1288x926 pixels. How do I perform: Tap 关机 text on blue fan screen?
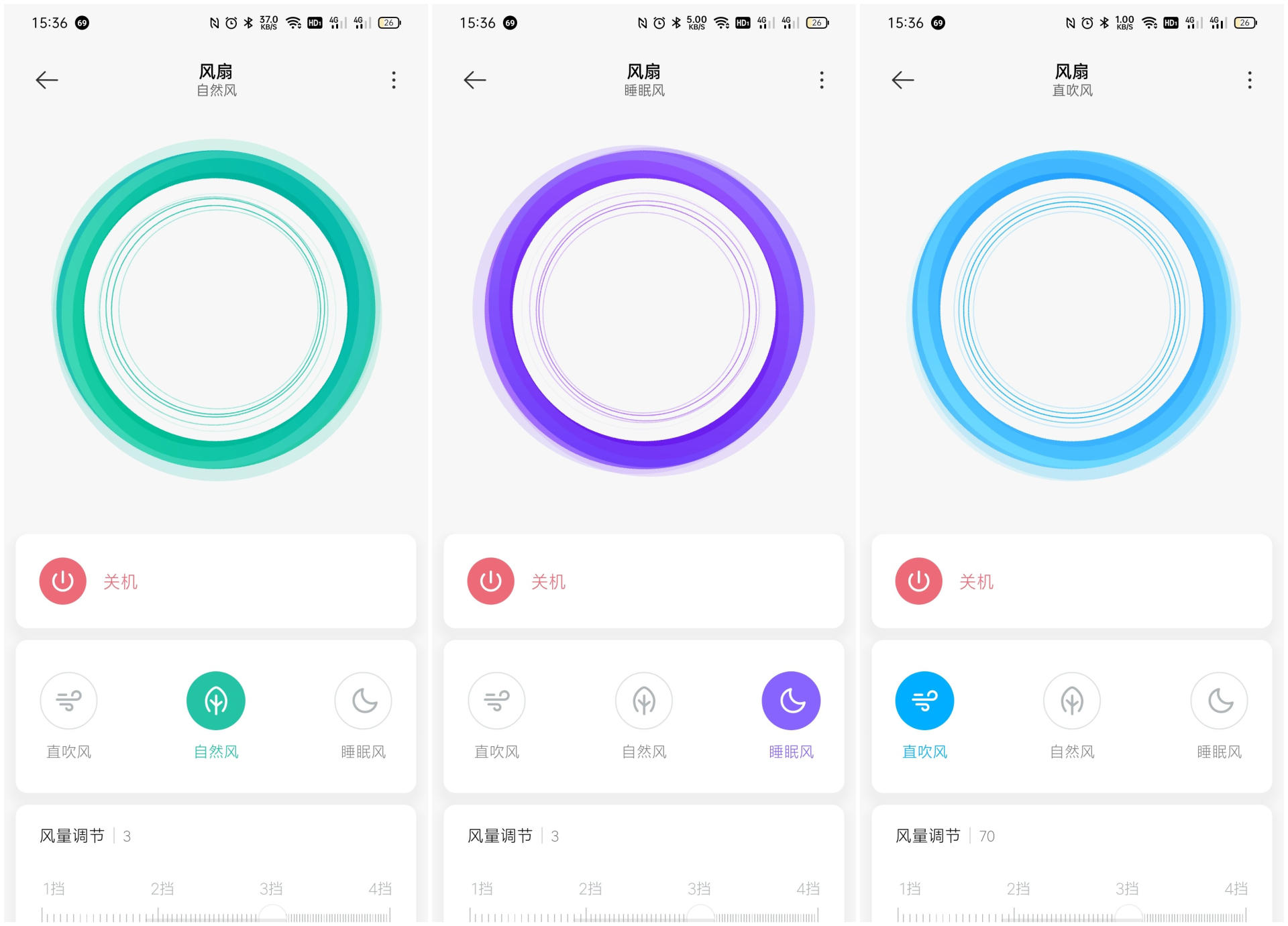(x=977, y=581)
